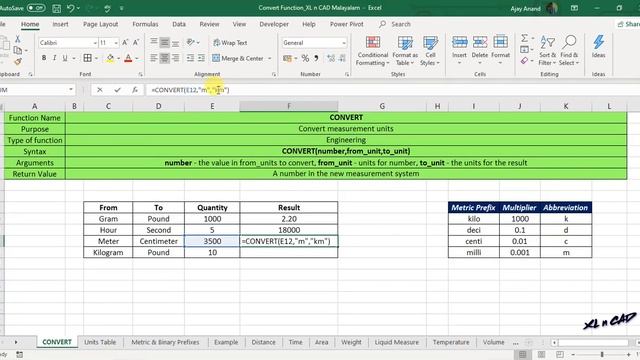Click the Format Painter brush icon
The width and height of the screenshot is (640, 360).
click(x=18, y=62)
